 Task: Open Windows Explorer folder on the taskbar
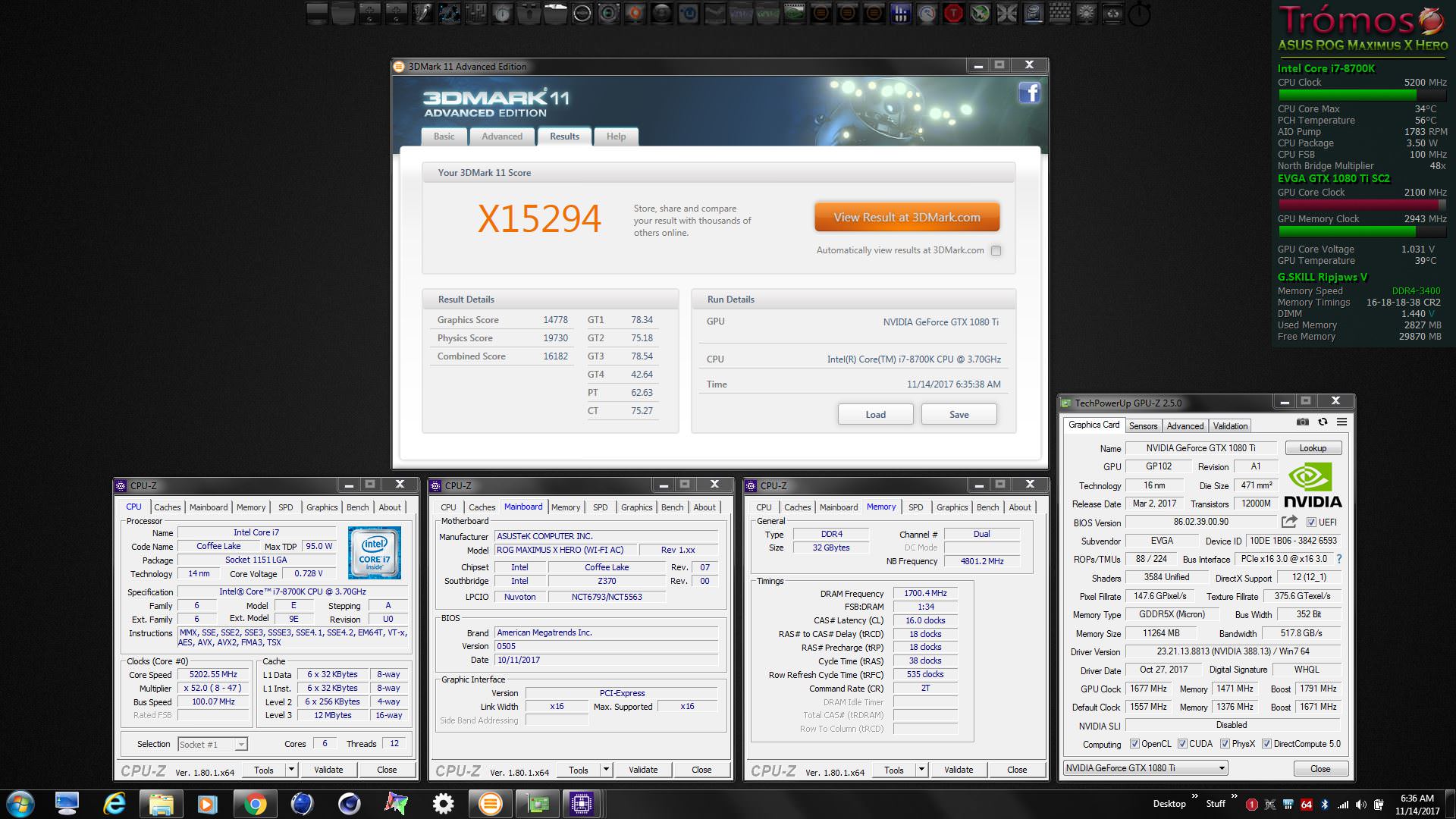tap(161, 804)
